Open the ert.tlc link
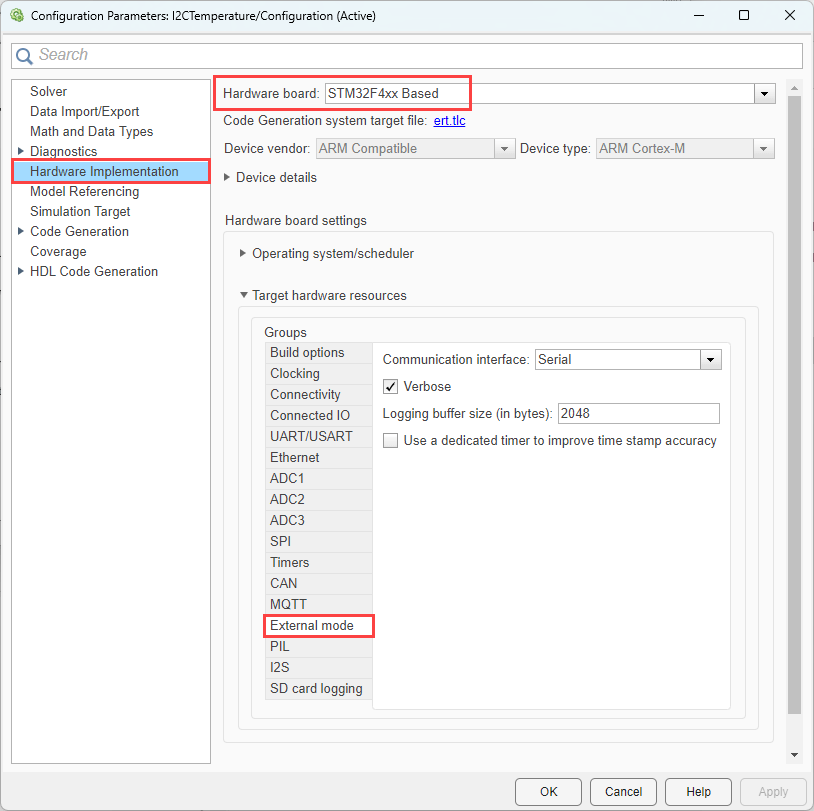The width and height of the screenshot is (814, 811). tap(449, 121)
